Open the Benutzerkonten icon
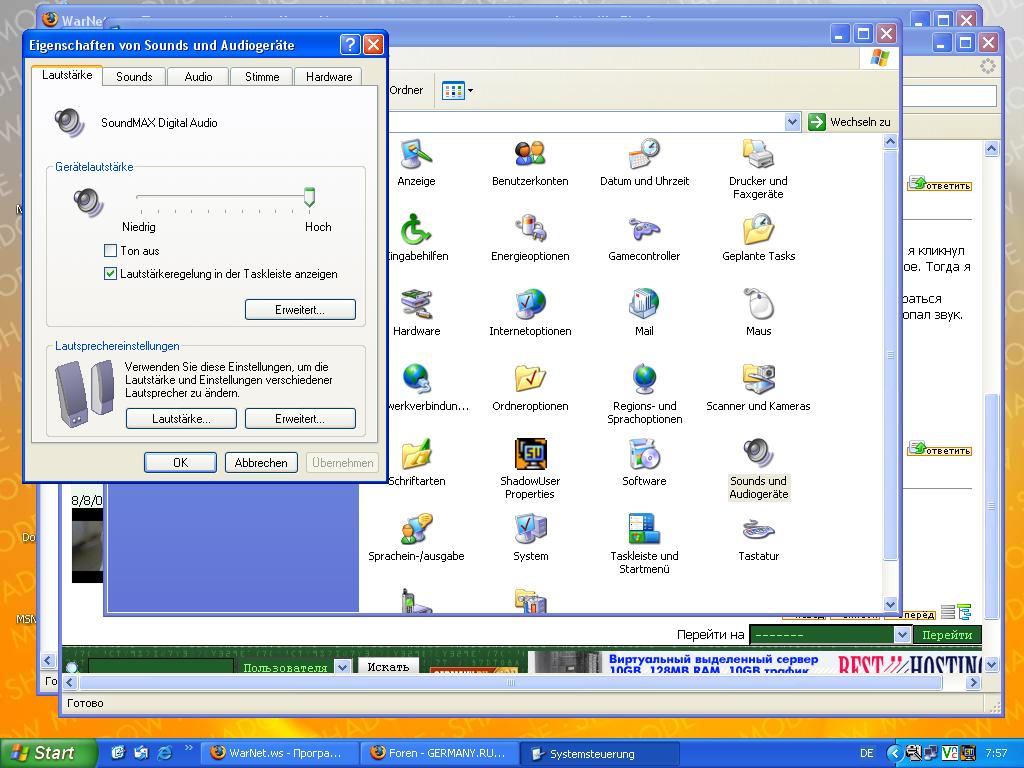Viewport: 1024px width, 768px height. point(530,156)
